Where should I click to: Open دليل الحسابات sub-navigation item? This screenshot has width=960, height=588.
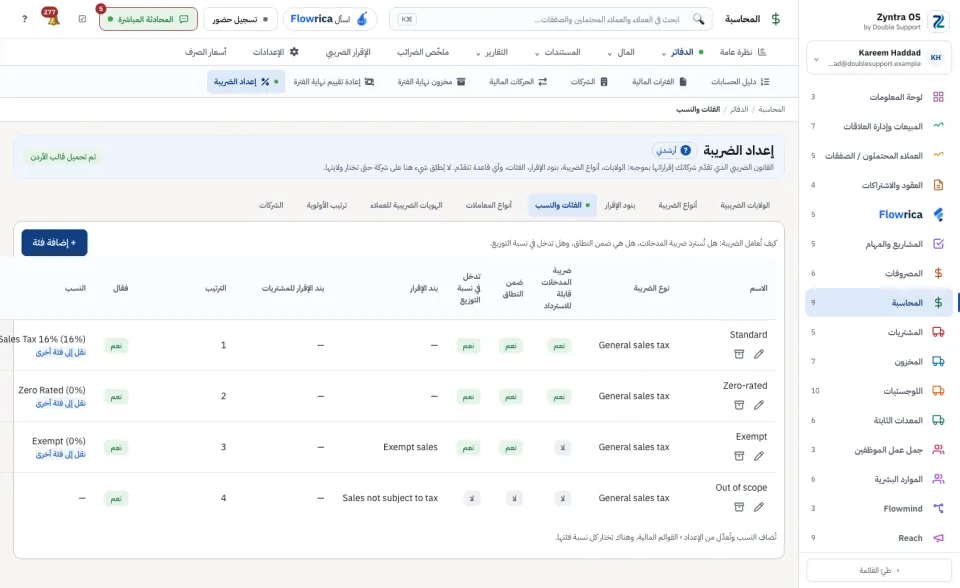740,81
